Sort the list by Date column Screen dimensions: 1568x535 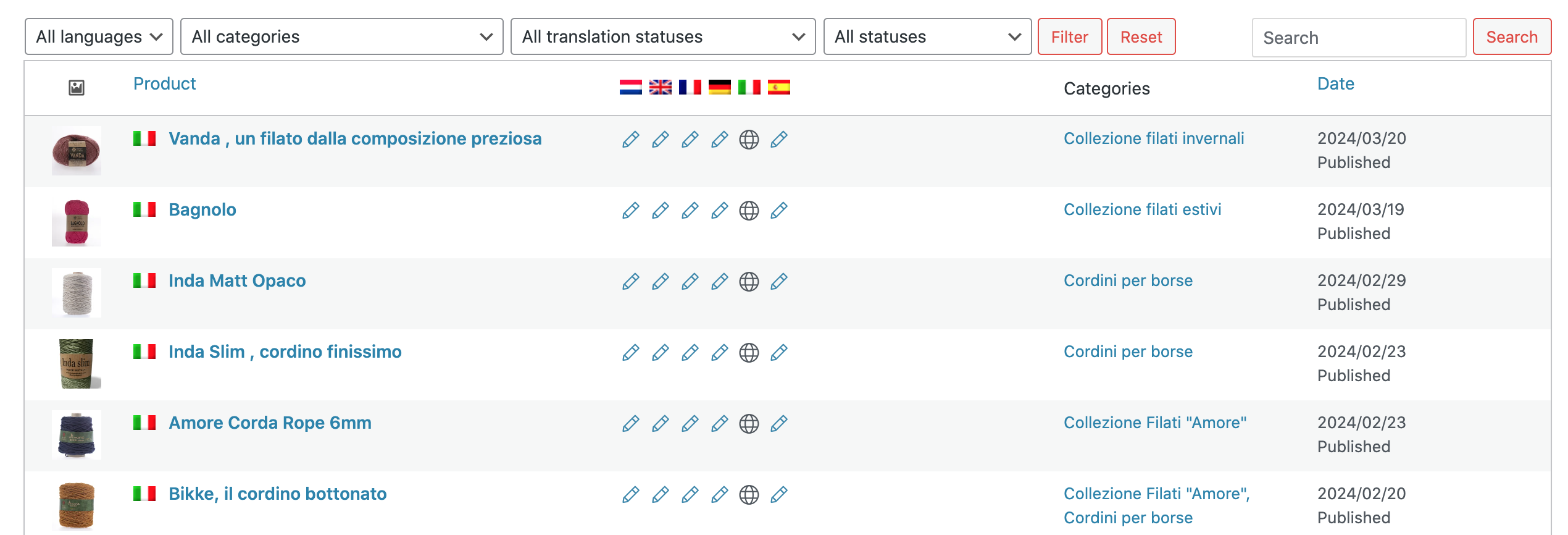pyautogui.click(x=1335, y=84)
